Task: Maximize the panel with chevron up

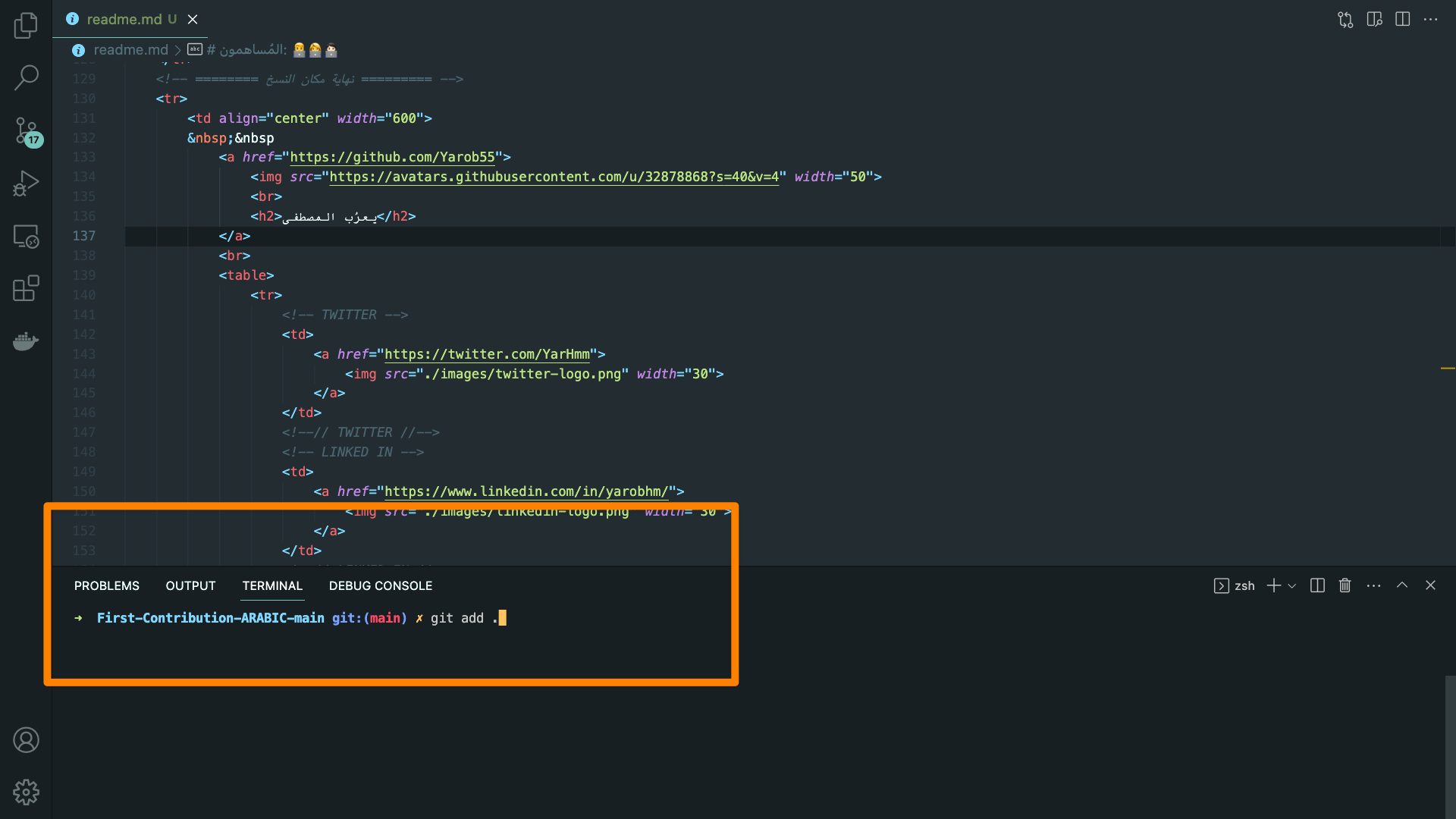Action: click(1402, 585)
